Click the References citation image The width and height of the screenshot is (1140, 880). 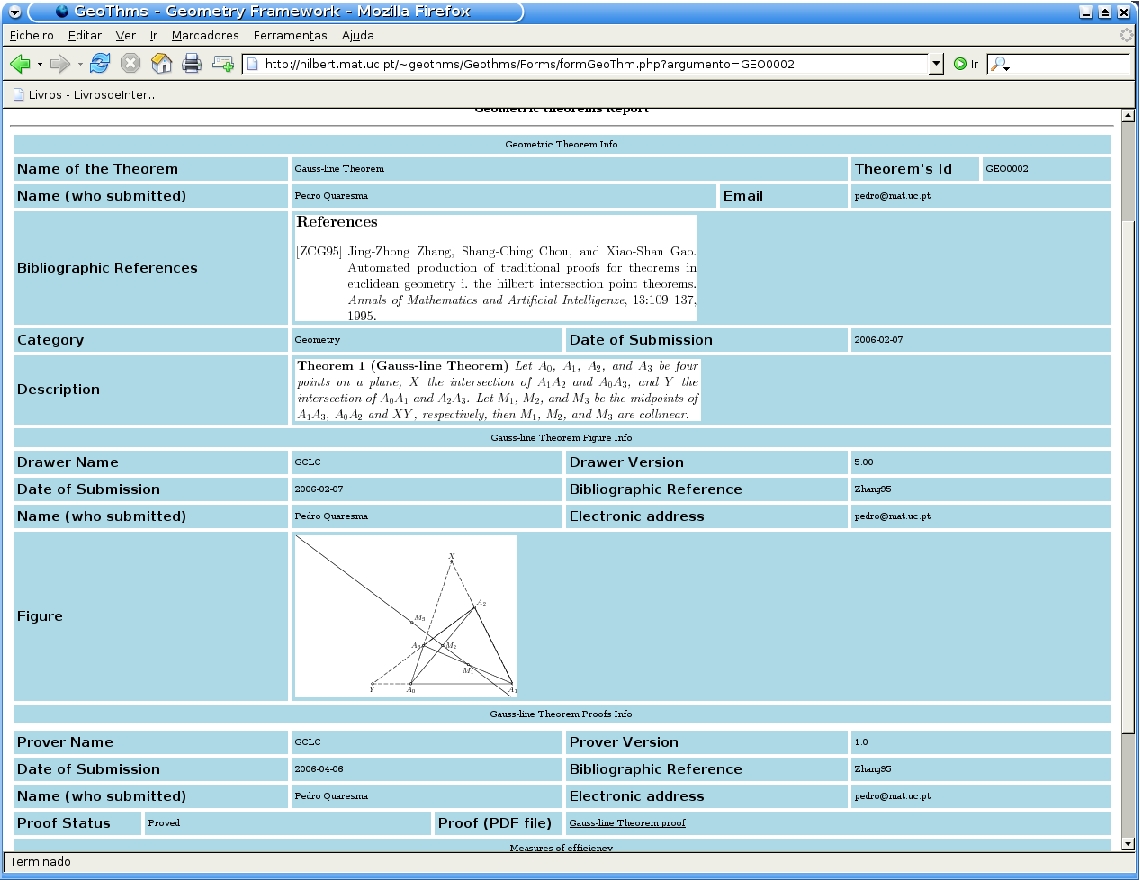495,268
